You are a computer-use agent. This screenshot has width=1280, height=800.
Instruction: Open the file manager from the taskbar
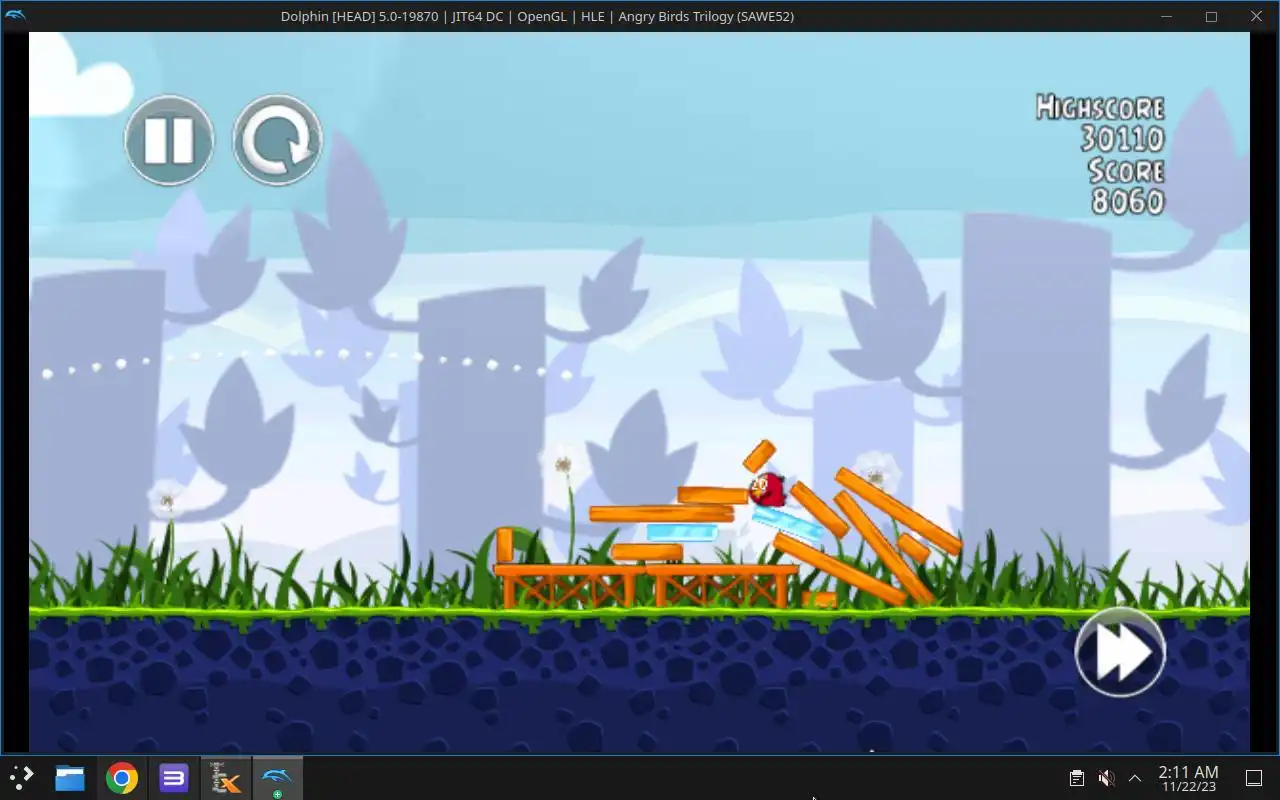[70, 778]
